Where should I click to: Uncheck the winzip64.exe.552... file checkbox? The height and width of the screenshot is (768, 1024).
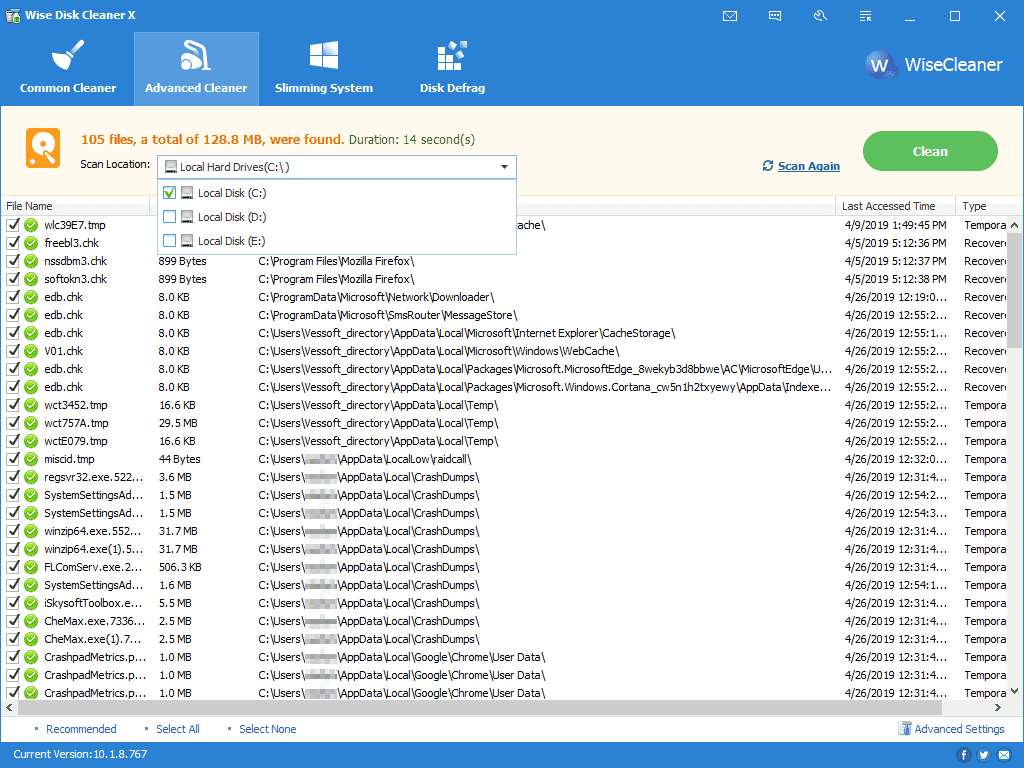pyautogui.click(x=13, y=531)
